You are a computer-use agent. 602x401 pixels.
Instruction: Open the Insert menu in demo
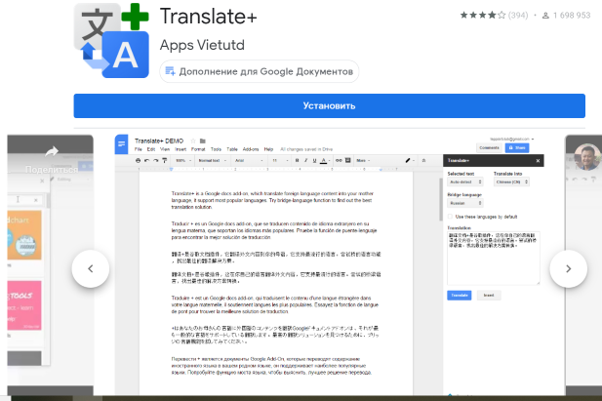pyautogui.click(x=180, y=149)
